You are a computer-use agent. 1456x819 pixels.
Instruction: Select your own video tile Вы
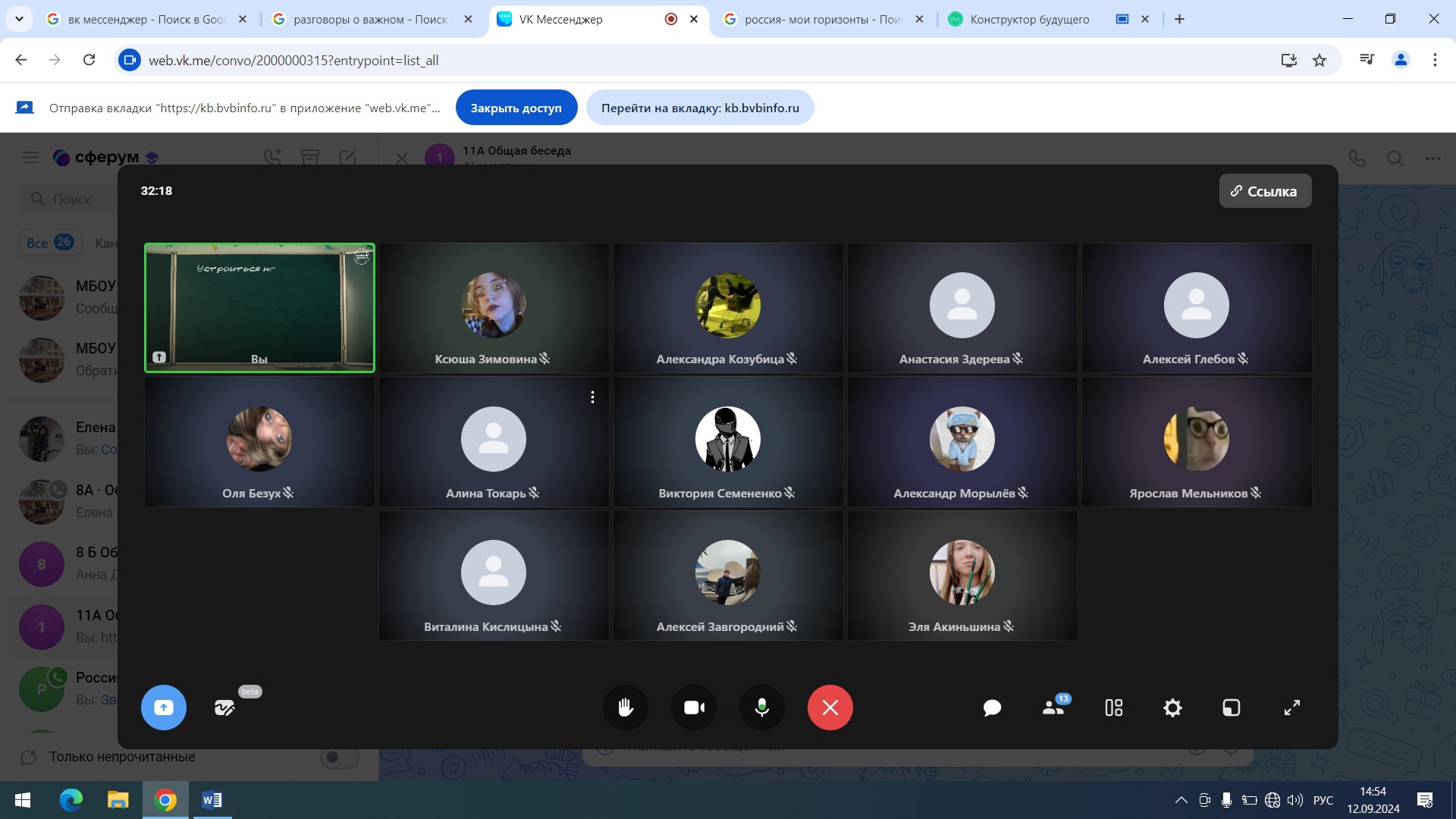[x=259, y=307]
